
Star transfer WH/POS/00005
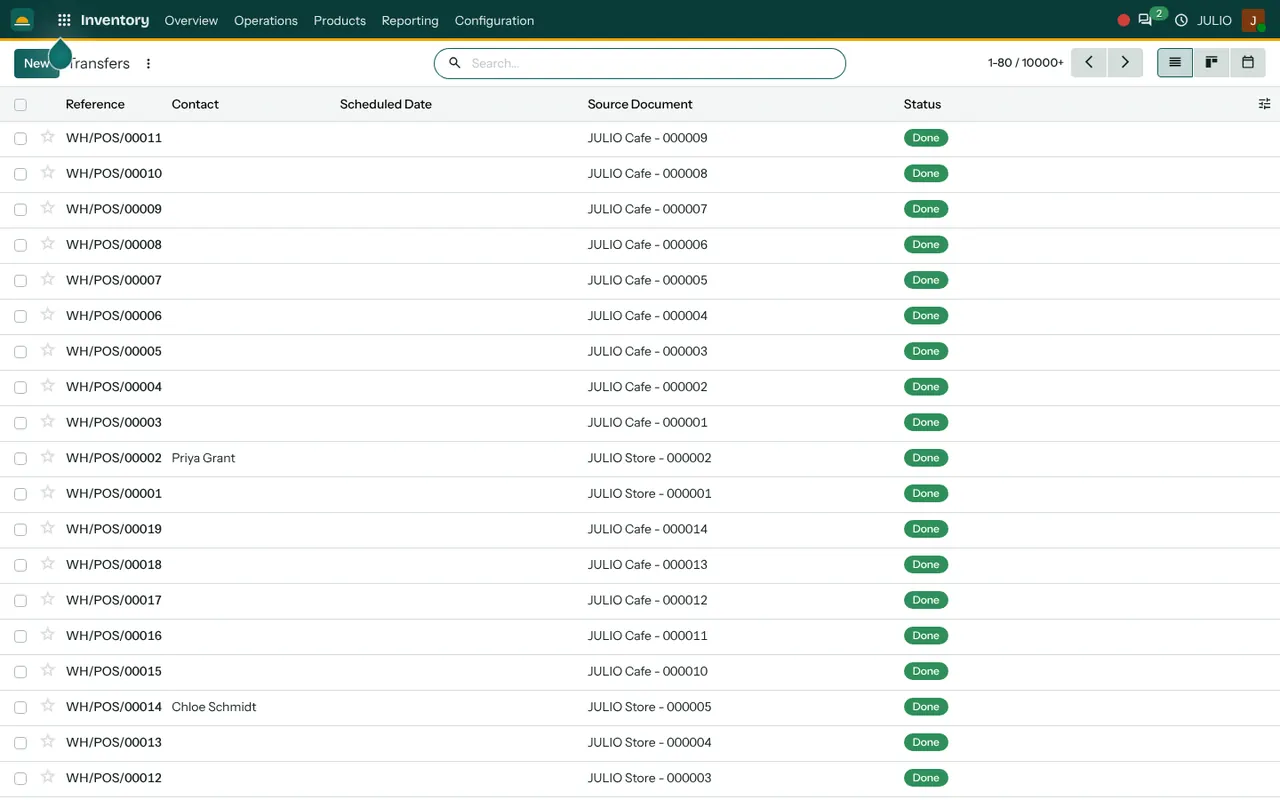pyautogui.click(x=47, y=350)
